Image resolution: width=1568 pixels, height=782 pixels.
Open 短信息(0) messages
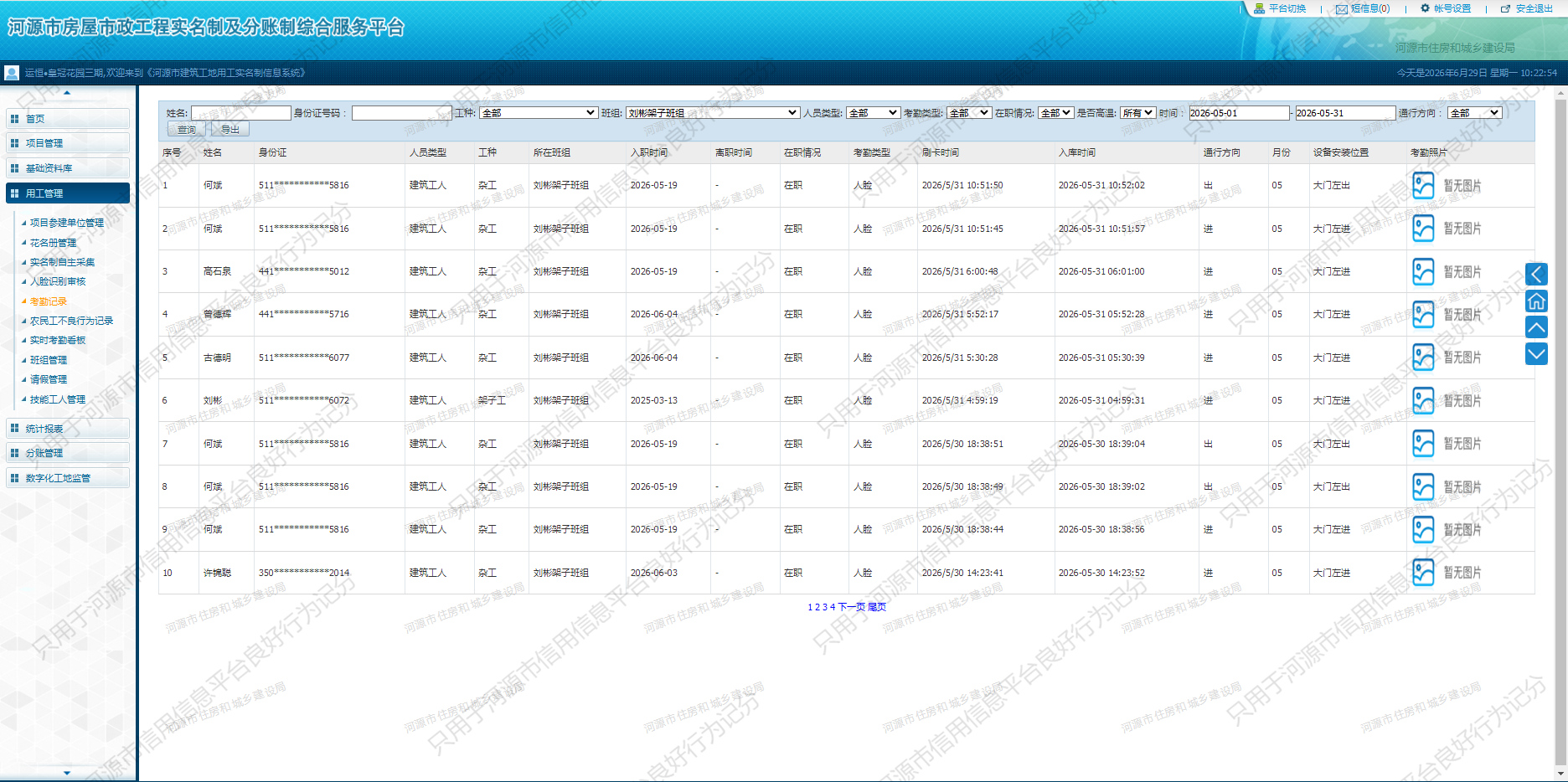(x=1363, y=8)
